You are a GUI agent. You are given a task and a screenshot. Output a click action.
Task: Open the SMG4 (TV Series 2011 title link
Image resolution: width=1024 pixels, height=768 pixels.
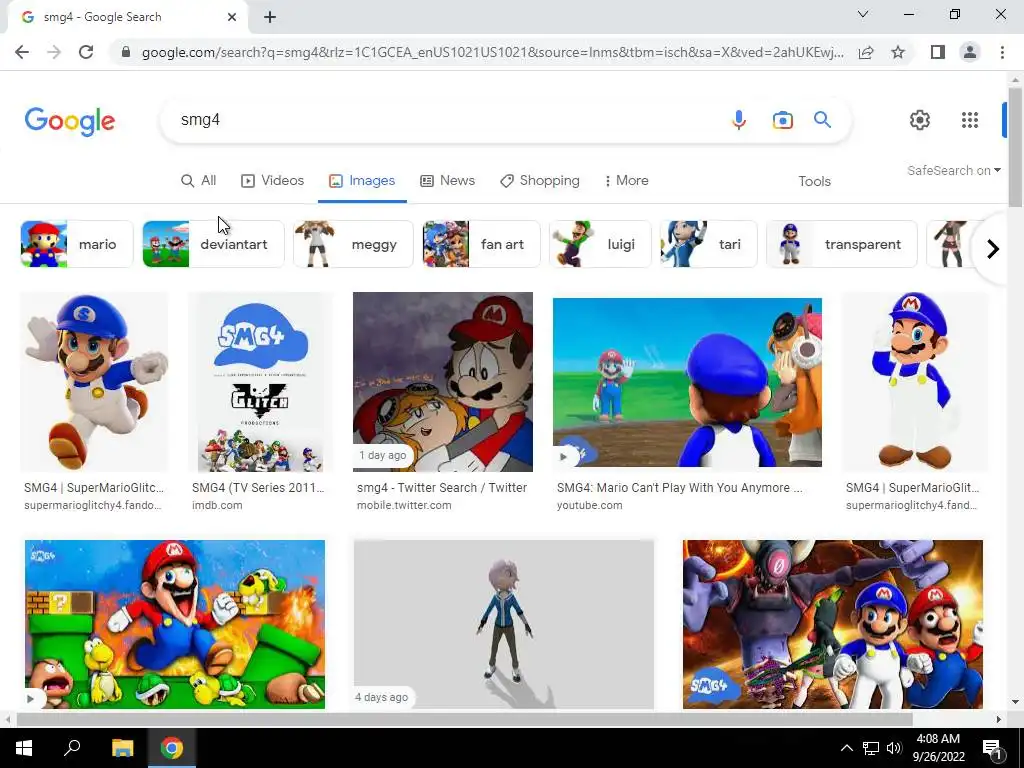(x=258, y=488)
